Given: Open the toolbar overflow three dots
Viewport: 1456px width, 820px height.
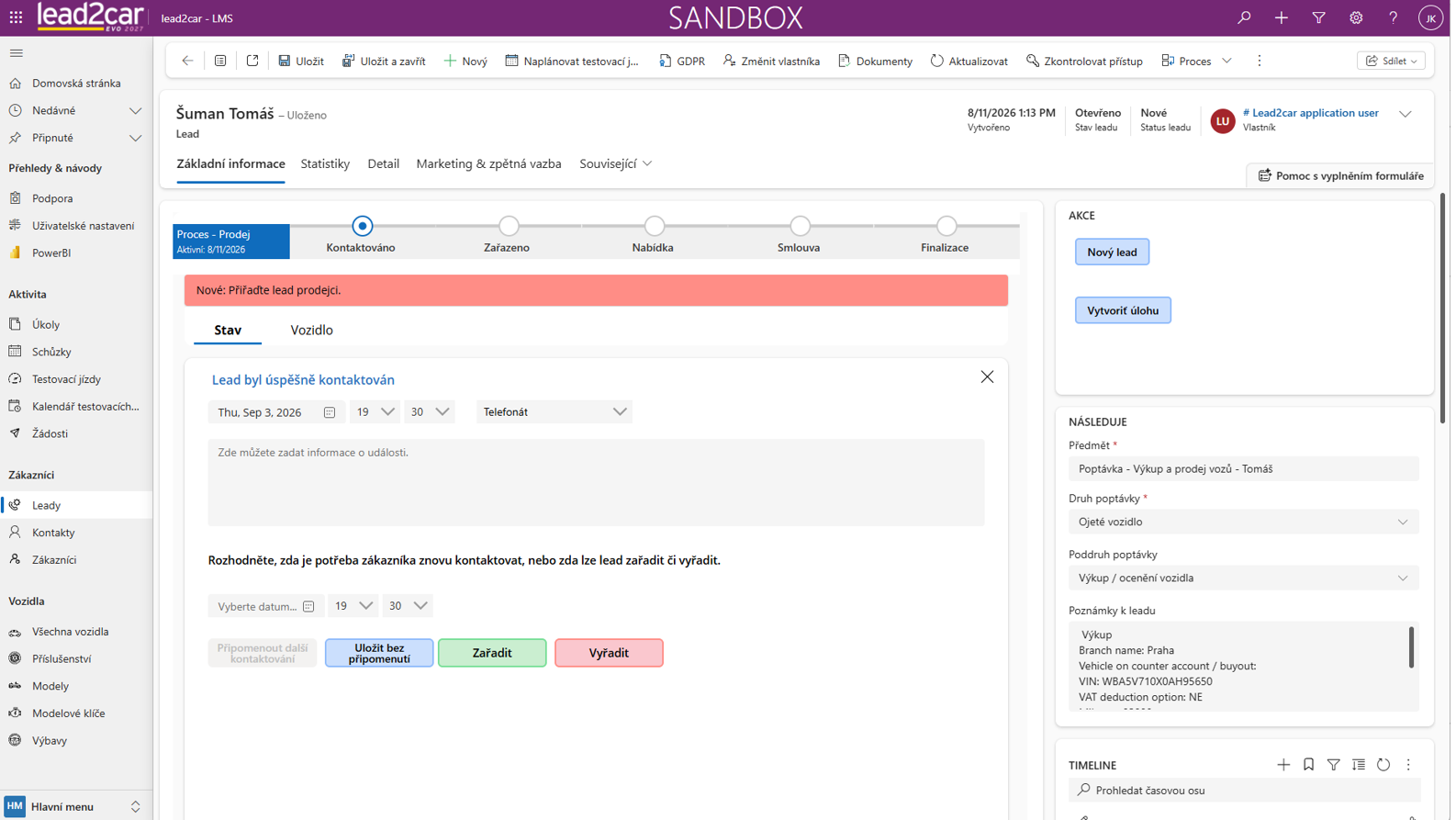Looking at the screenshot, I should click(1260, 61).
